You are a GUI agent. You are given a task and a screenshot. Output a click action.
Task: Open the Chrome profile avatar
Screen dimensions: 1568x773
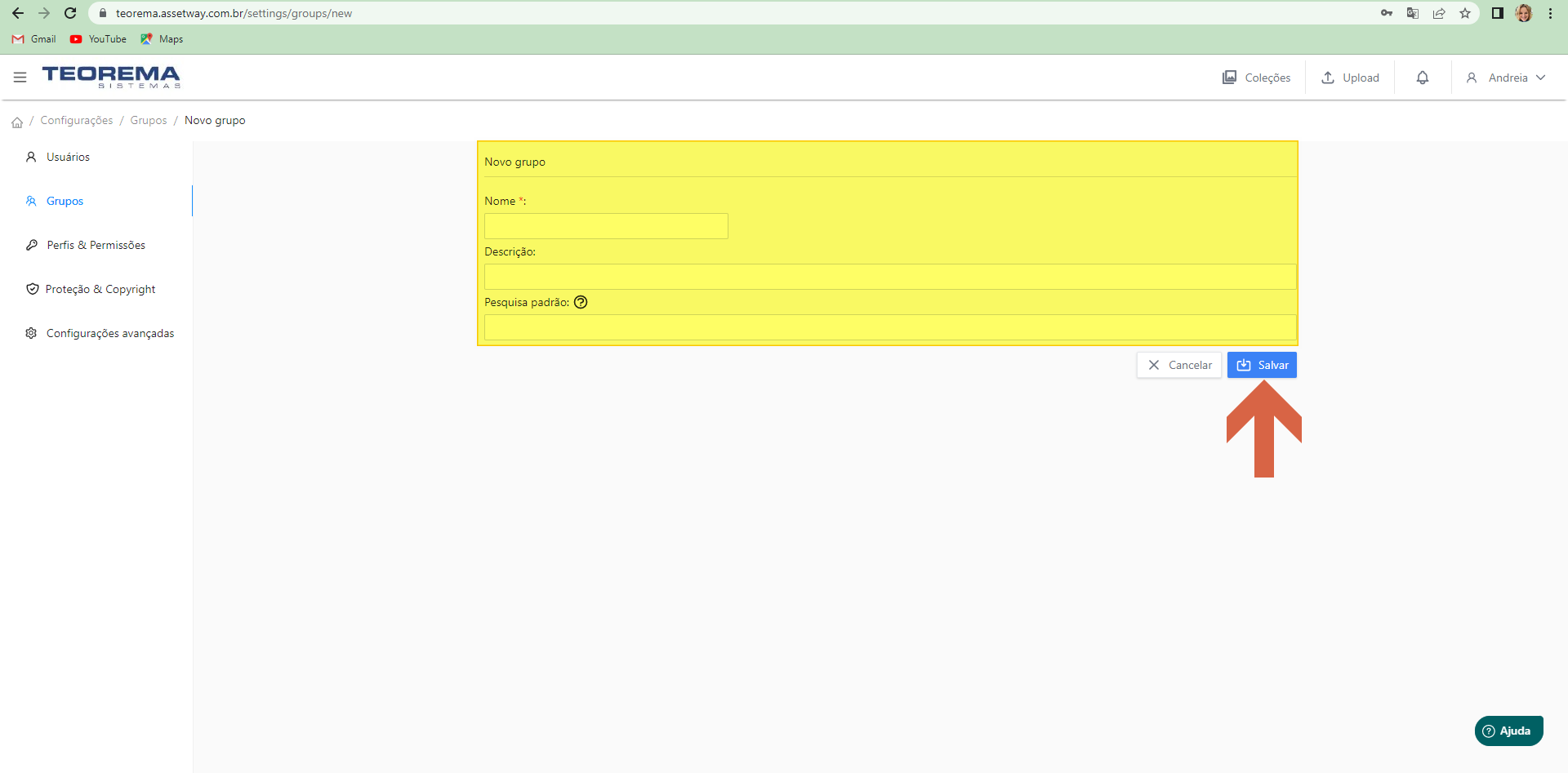1524,13
